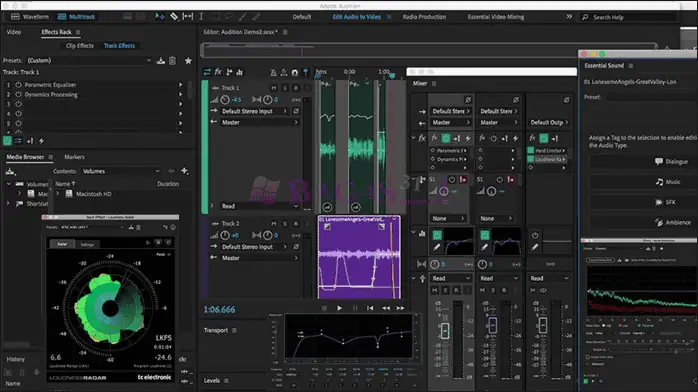Open Essential Video Mixing workspace
Viewport: 698px width, 392px height.
coord(495,17)
